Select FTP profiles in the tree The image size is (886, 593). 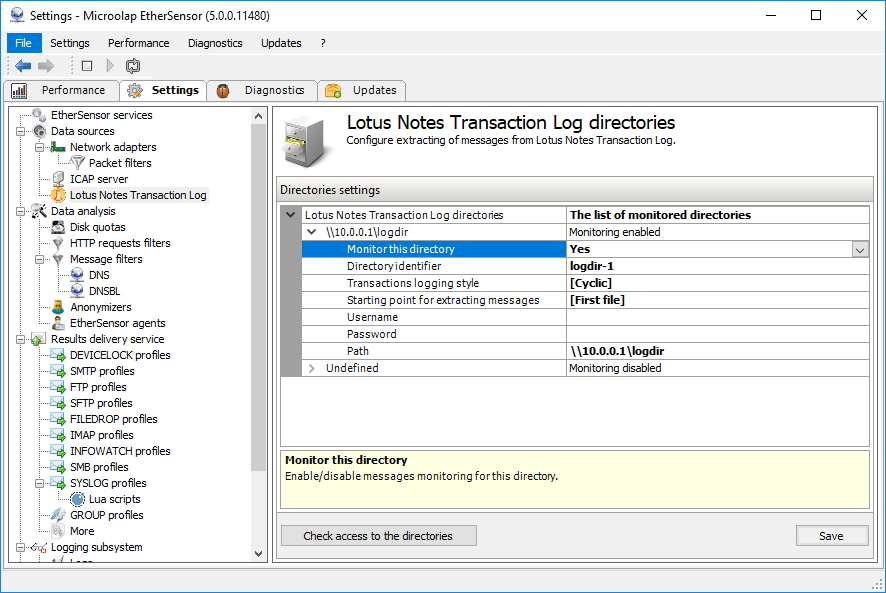(x=98, y=387)
